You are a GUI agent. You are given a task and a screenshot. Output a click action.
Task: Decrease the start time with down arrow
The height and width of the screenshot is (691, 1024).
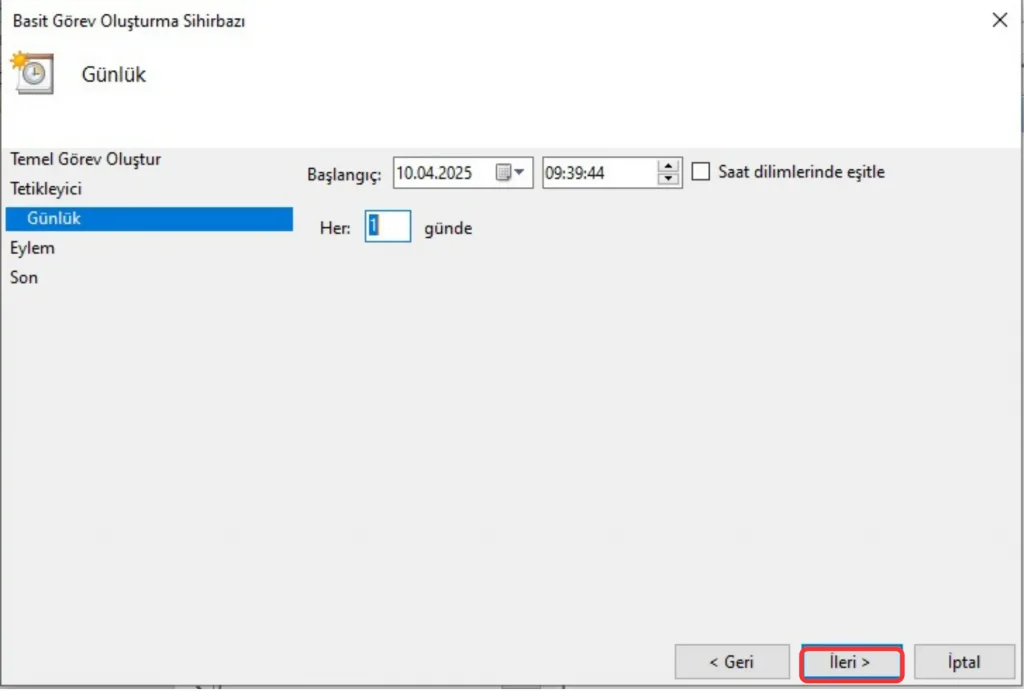point(668,179)
